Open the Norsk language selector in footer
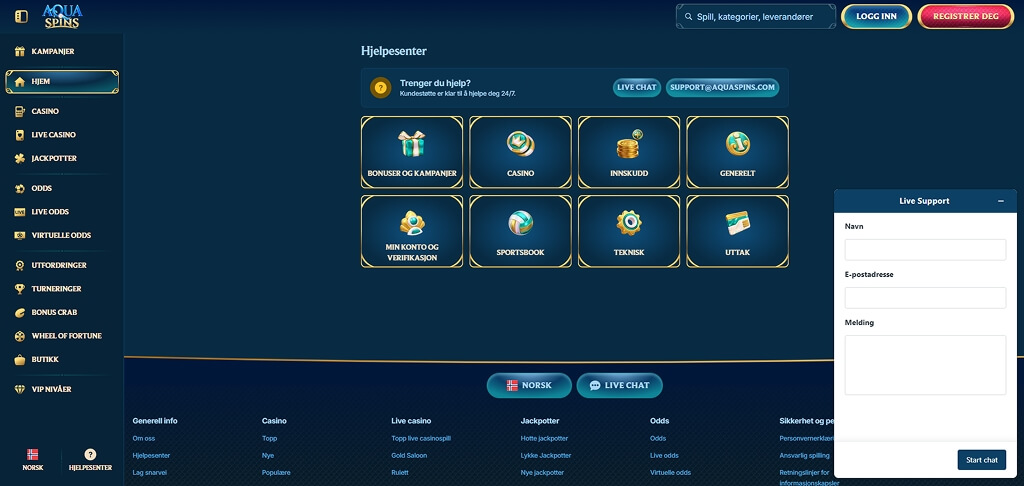 (x=529, y=385)
